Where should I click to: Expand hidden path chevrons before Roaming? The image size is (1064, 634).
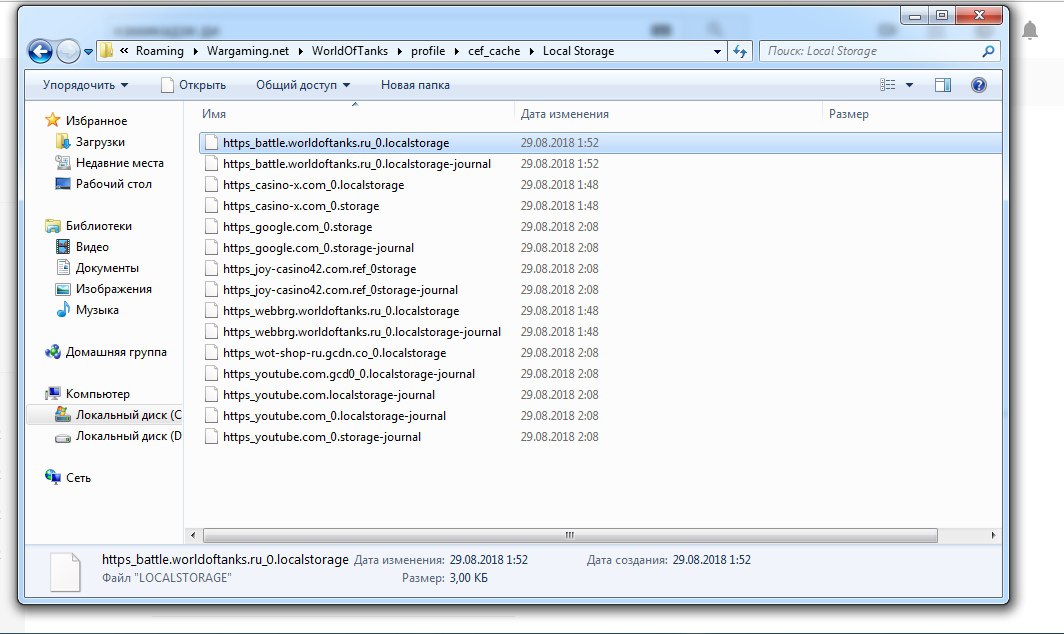124,51
